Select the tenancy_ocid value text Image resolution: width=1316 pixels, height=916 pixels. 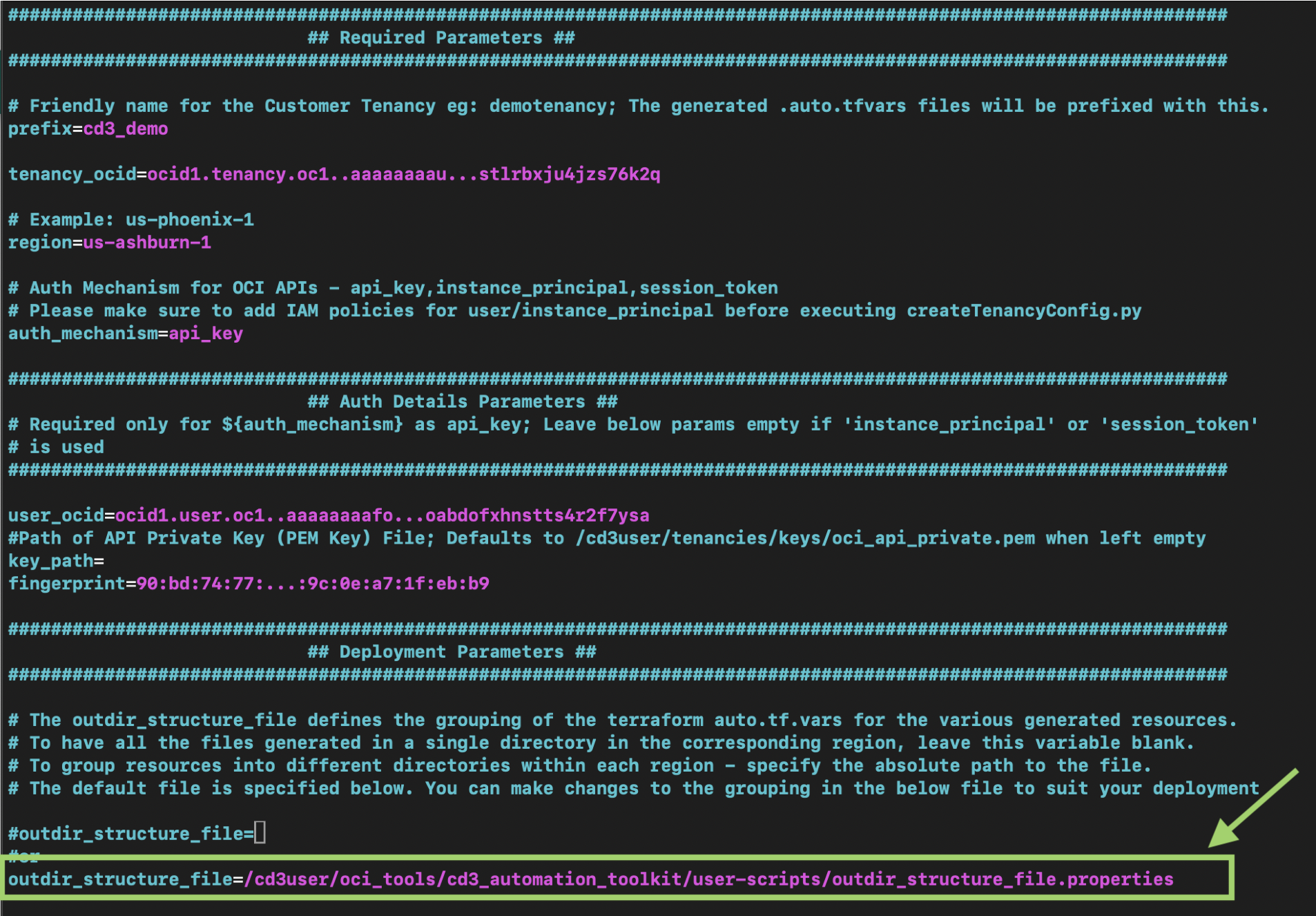pyautogui.click(x=403, y=175)
